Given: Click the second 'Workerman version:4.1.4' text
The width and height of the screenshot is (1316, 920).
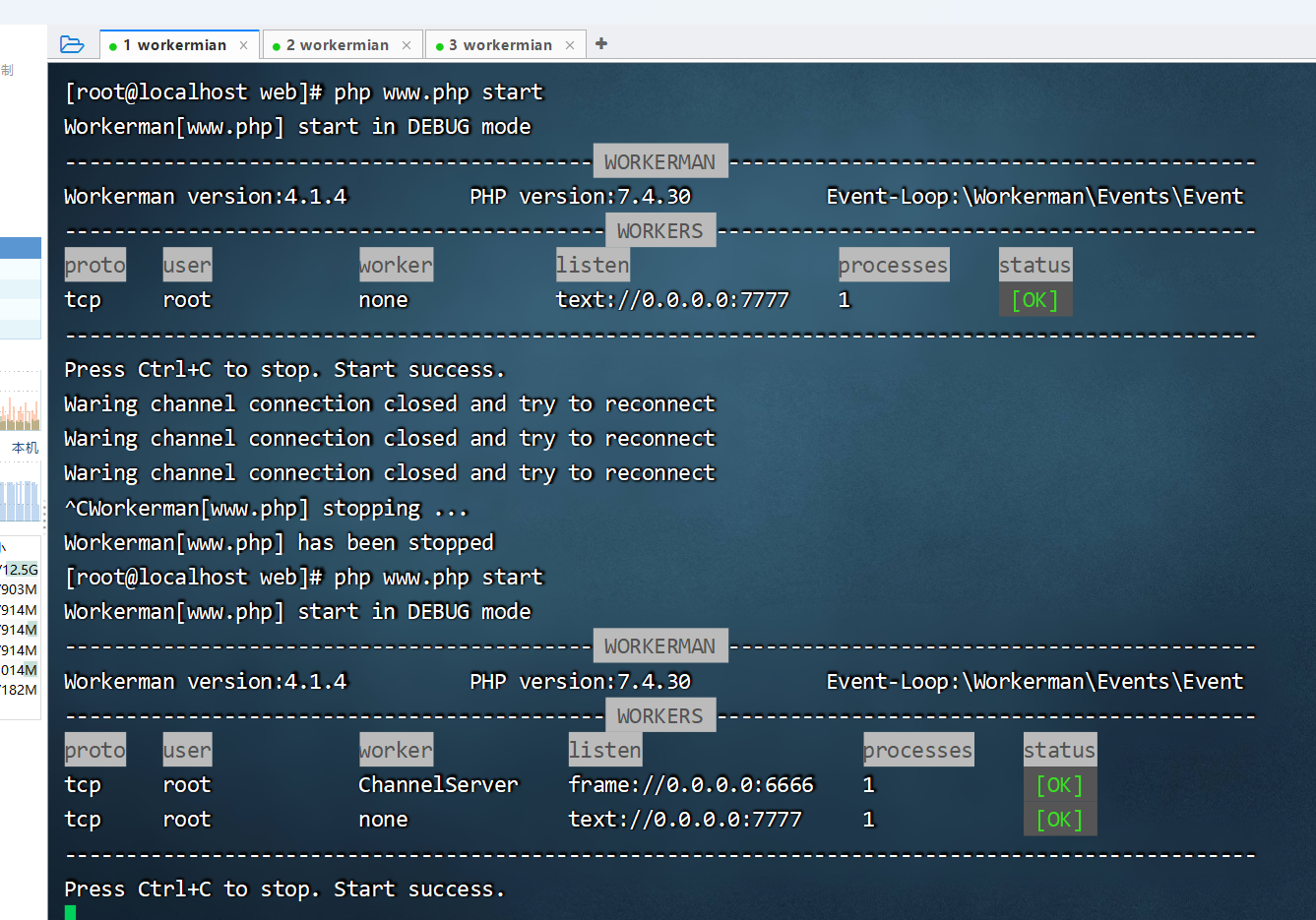Looking at the screenshot, I should click(206, 681).
